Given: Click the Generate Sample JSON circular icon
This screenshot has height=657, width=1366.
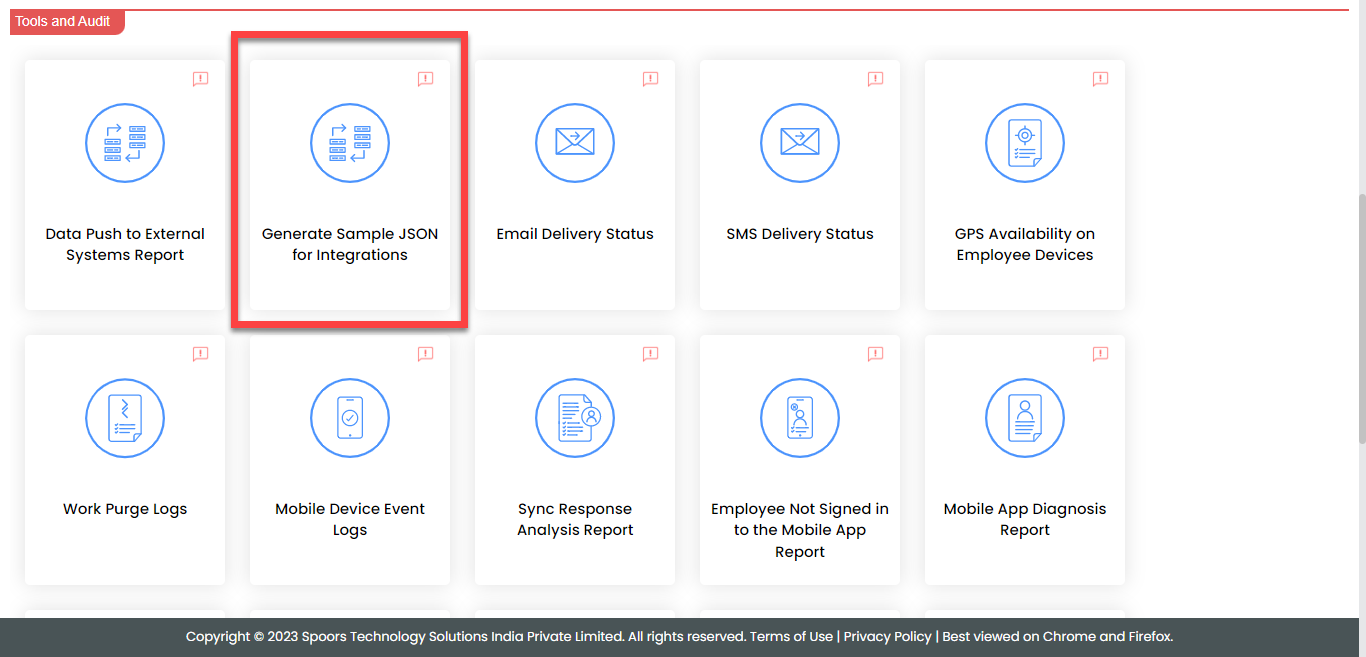Looking at the screenshot, I should click(x=350, y=143).
